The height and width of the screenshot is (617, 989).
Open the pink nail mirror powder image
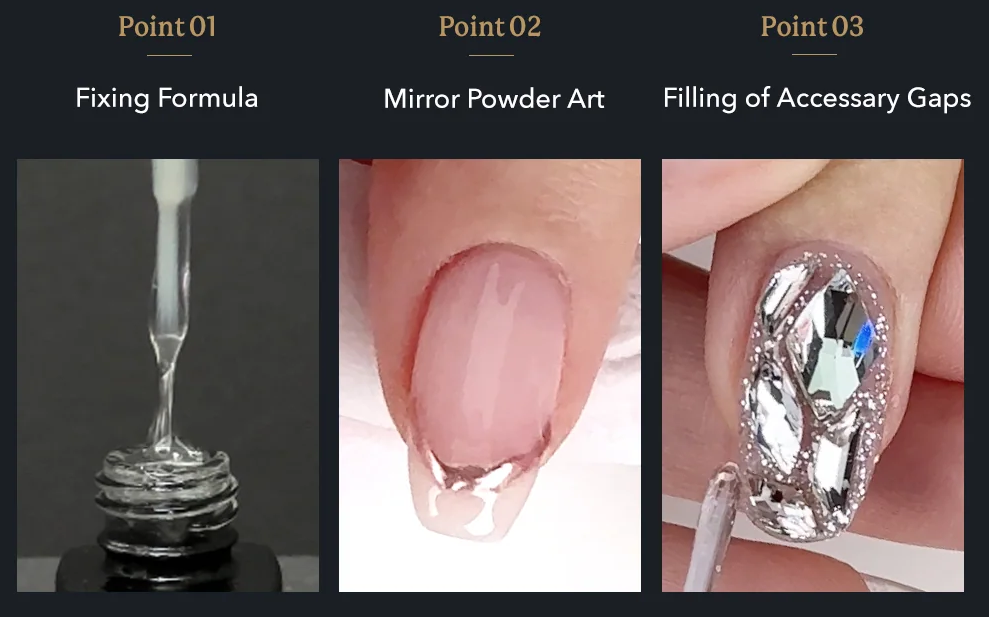[490, 375]
